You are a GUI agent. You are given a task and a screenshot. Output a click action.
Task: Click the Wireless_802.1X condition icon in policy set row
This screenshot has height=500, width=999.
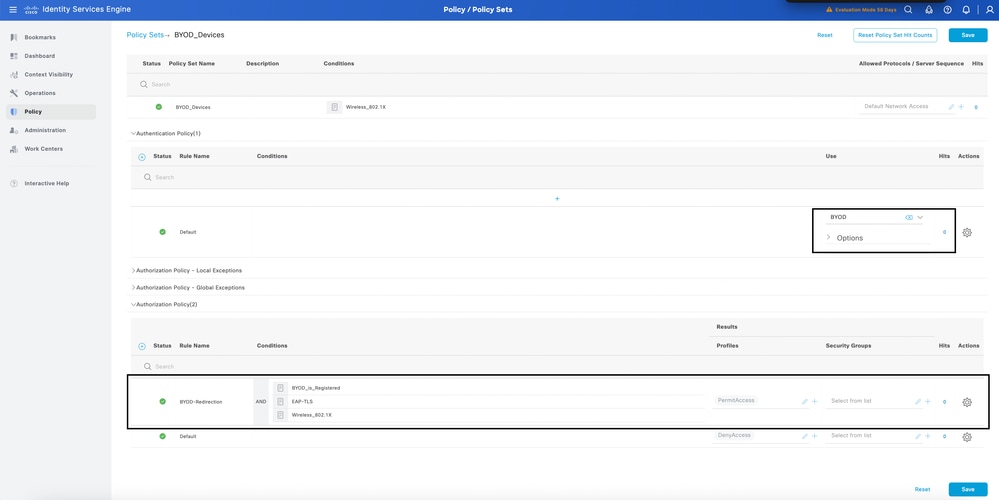point(334,107)
